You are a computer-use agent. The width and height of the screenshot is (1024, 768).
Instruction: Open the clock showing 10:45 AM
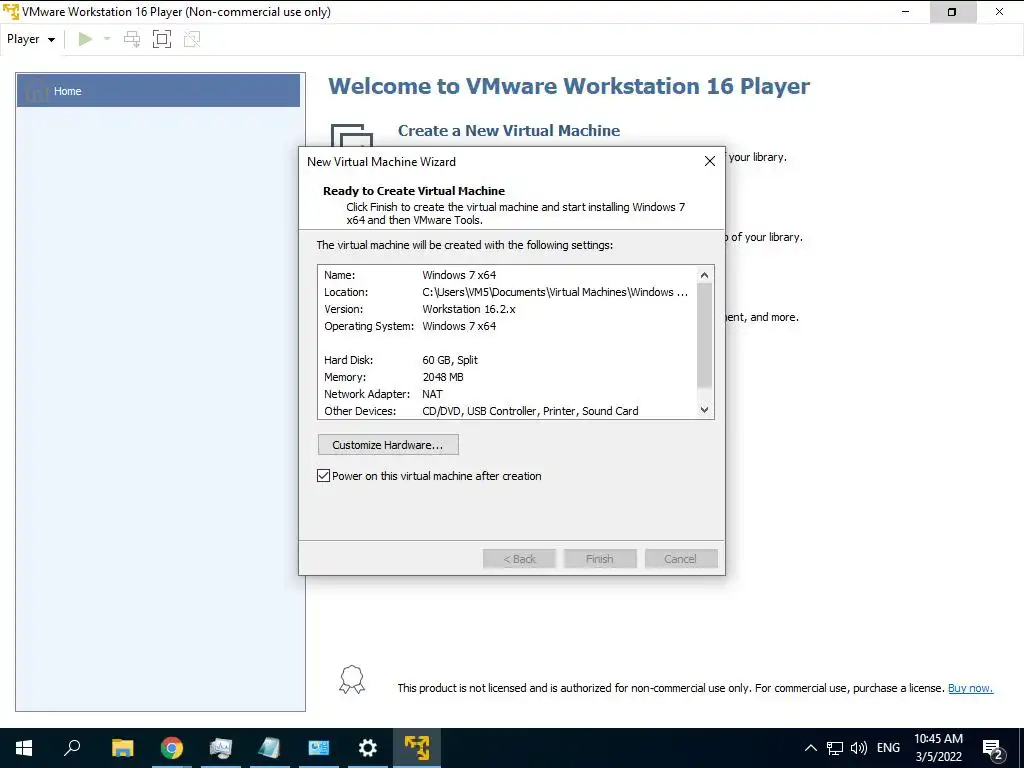coord(938,748)
